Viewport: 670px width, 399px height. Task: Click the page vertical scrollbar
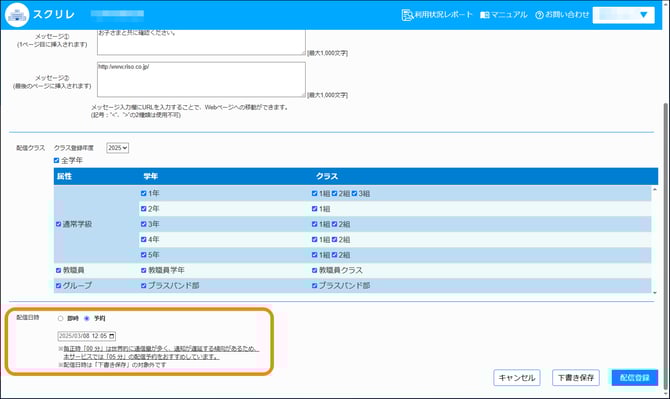pos(665,246)
